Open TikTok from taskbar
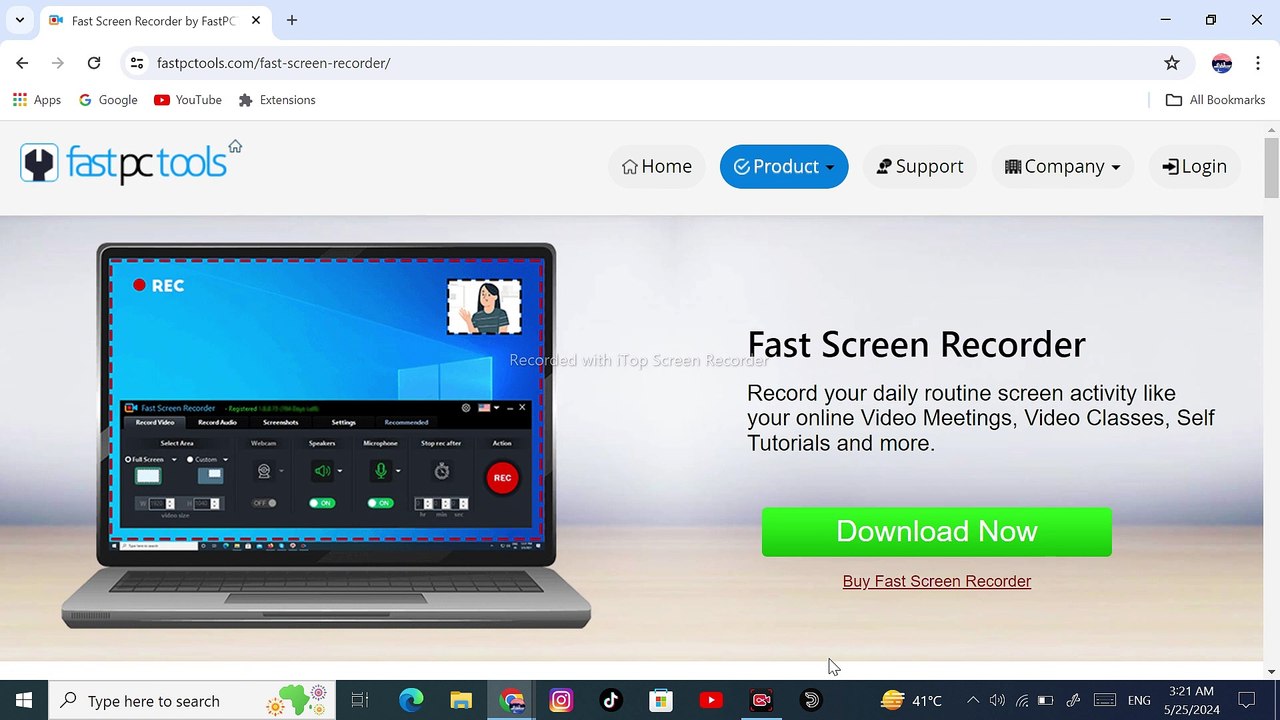Viewport: 1280px width, 720px height. pyautogui.click(x=611, y=700)
